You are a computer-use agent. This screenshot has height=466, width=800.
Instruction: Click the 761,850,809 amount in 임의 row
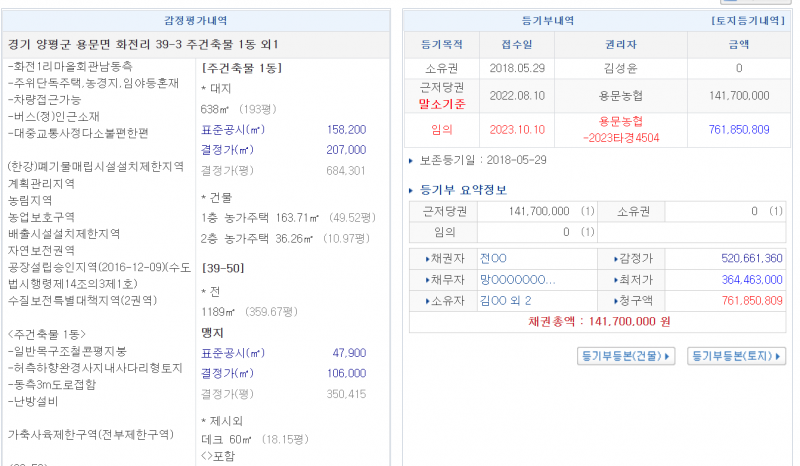738,129
